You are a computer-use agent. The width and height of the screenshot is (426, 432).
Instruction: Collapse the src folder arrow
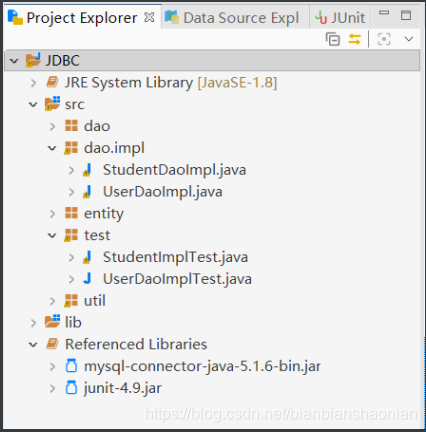point(33,105)
